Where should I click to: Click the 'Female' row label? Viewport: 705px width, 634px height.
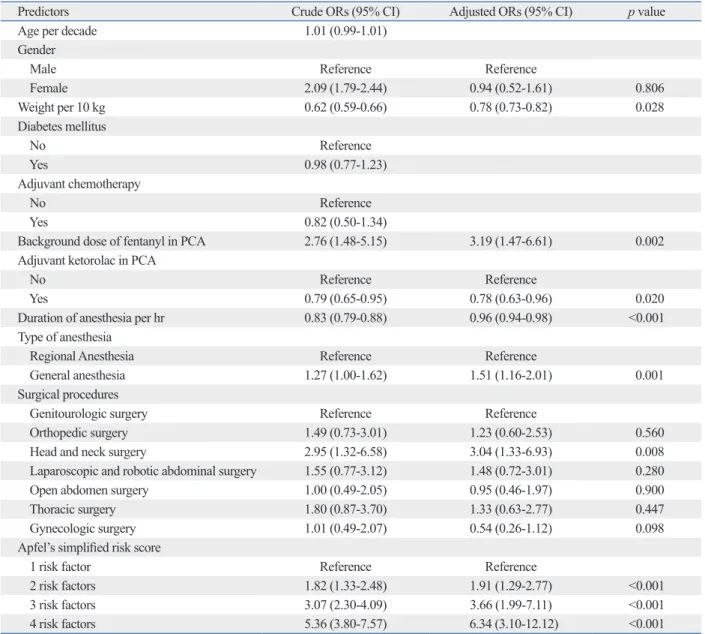tap(49, 88)
